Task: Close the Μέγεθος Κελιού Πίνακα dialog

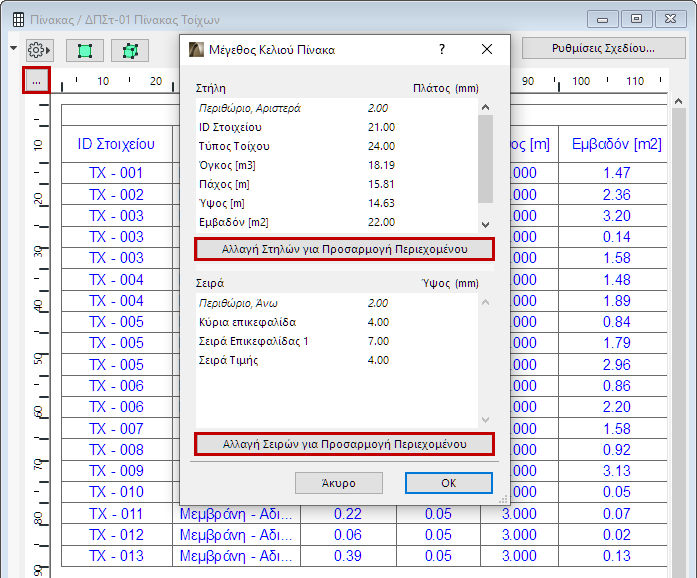Action: tap(487, 49)
